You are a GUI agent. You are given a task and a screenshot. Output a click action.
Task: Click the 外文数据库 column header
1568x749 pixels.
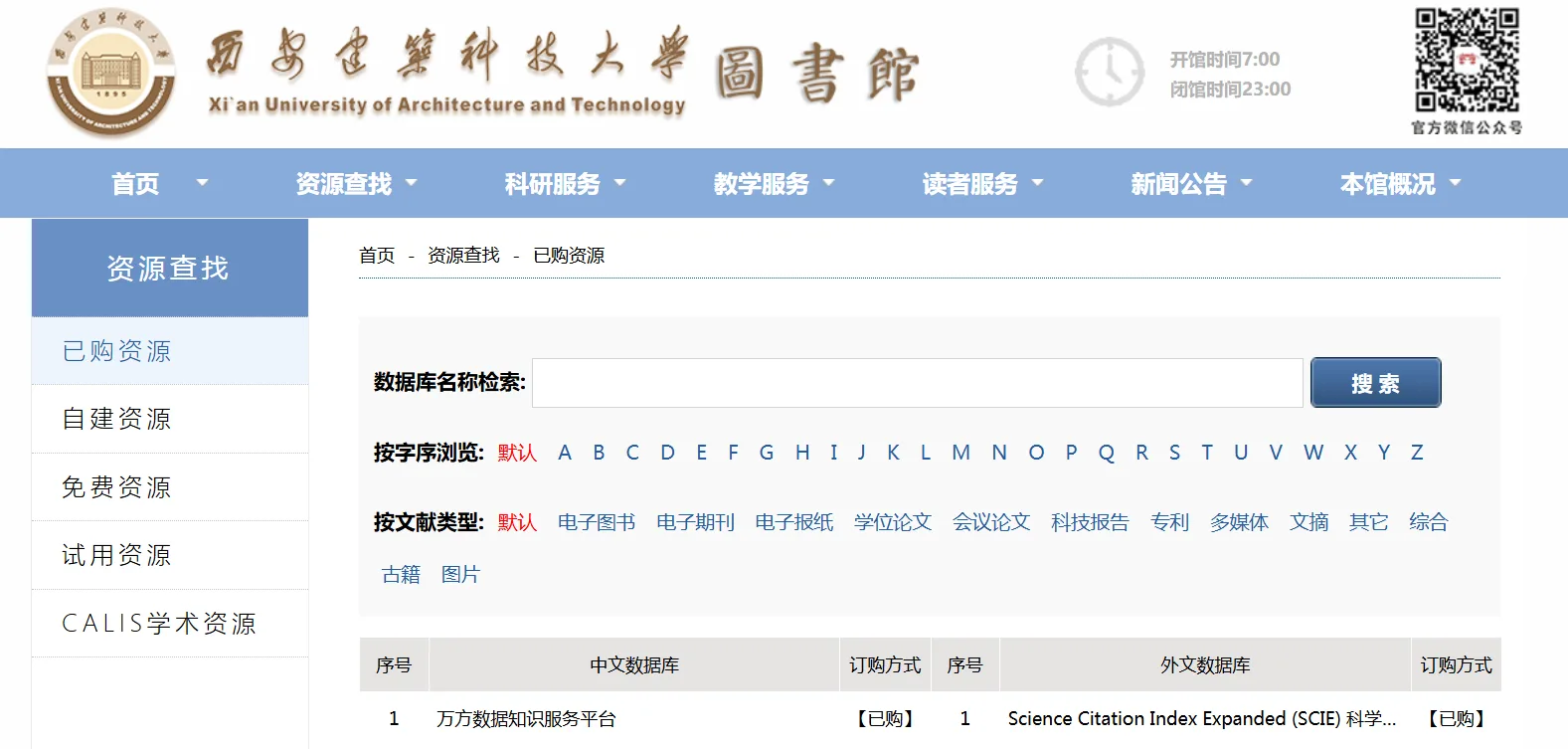tap(1205, 665)
